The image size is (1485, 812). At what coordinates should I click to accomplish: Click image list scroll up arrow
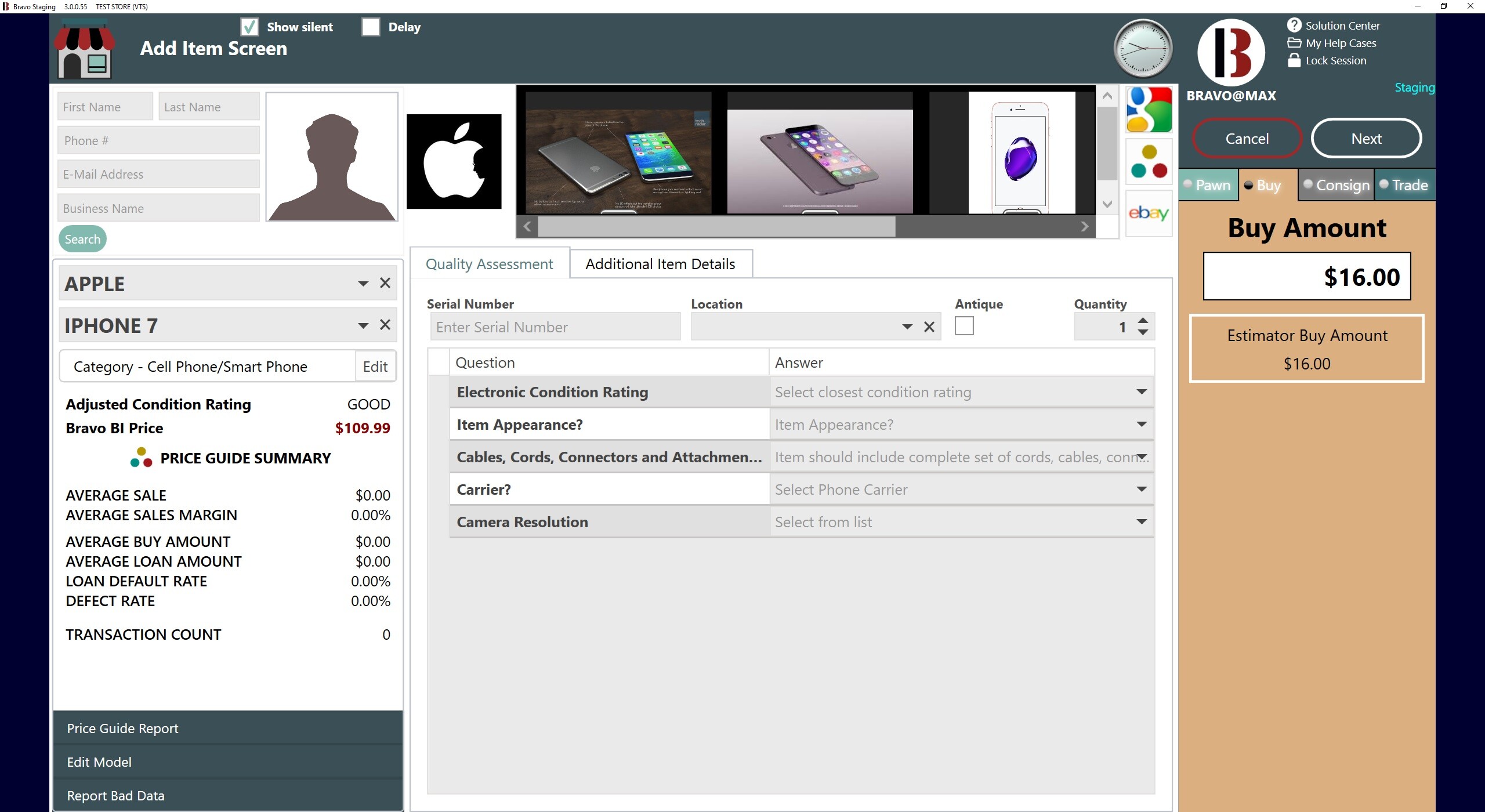pyautogui.click(x=1107, y=96)
